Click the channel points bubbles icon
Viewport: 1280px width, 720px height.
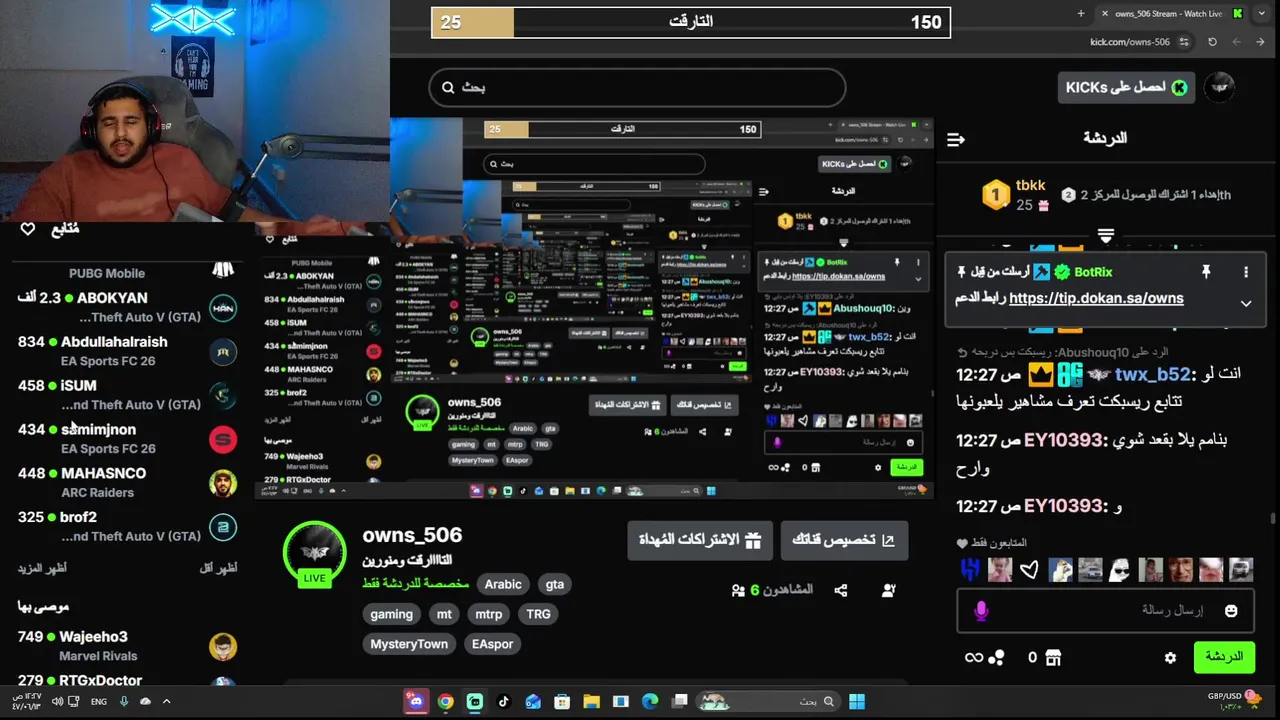[x=996, y=658]
